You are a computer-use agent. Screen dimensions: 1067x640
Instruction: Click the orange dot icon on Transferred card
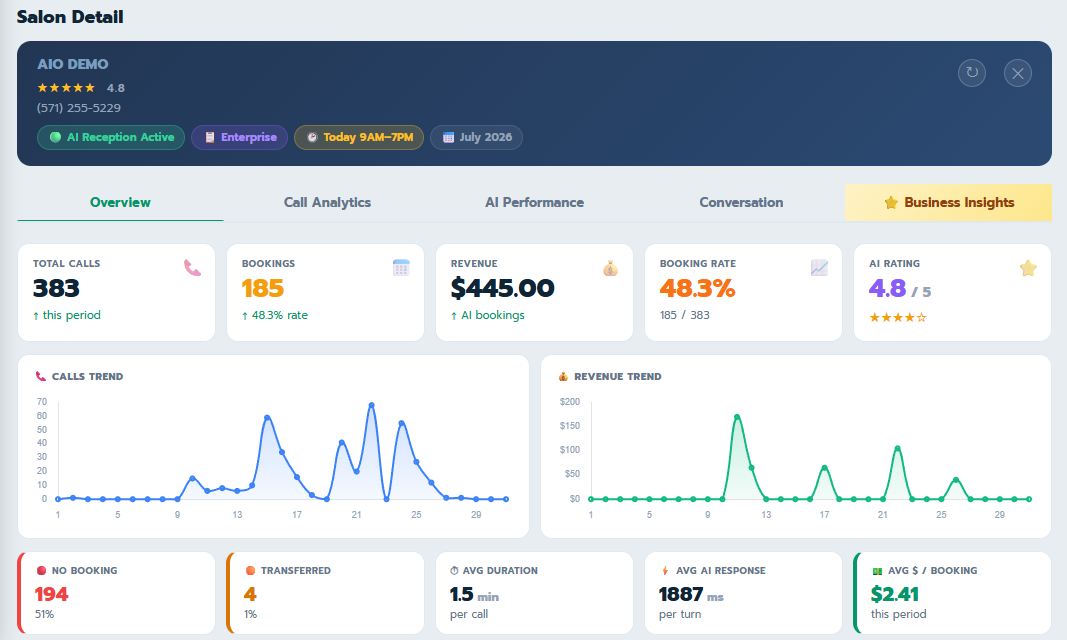click(250, 571)
